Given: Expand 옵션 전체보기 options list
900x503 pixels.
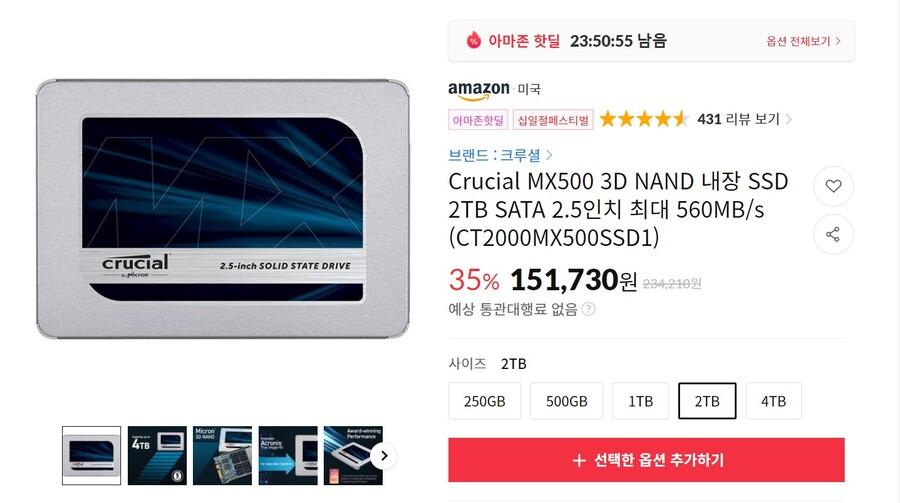Looking at the screenshot, I should coord(804,41).
